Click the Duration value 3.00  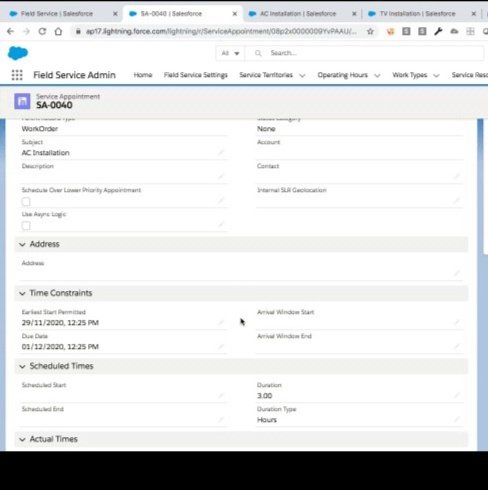[x=265, y=396]
